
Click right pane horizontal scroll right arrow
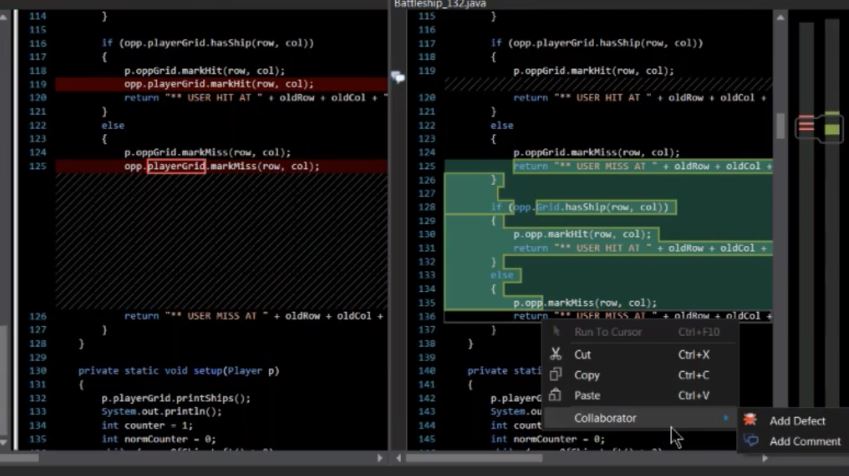pos(765,458)
